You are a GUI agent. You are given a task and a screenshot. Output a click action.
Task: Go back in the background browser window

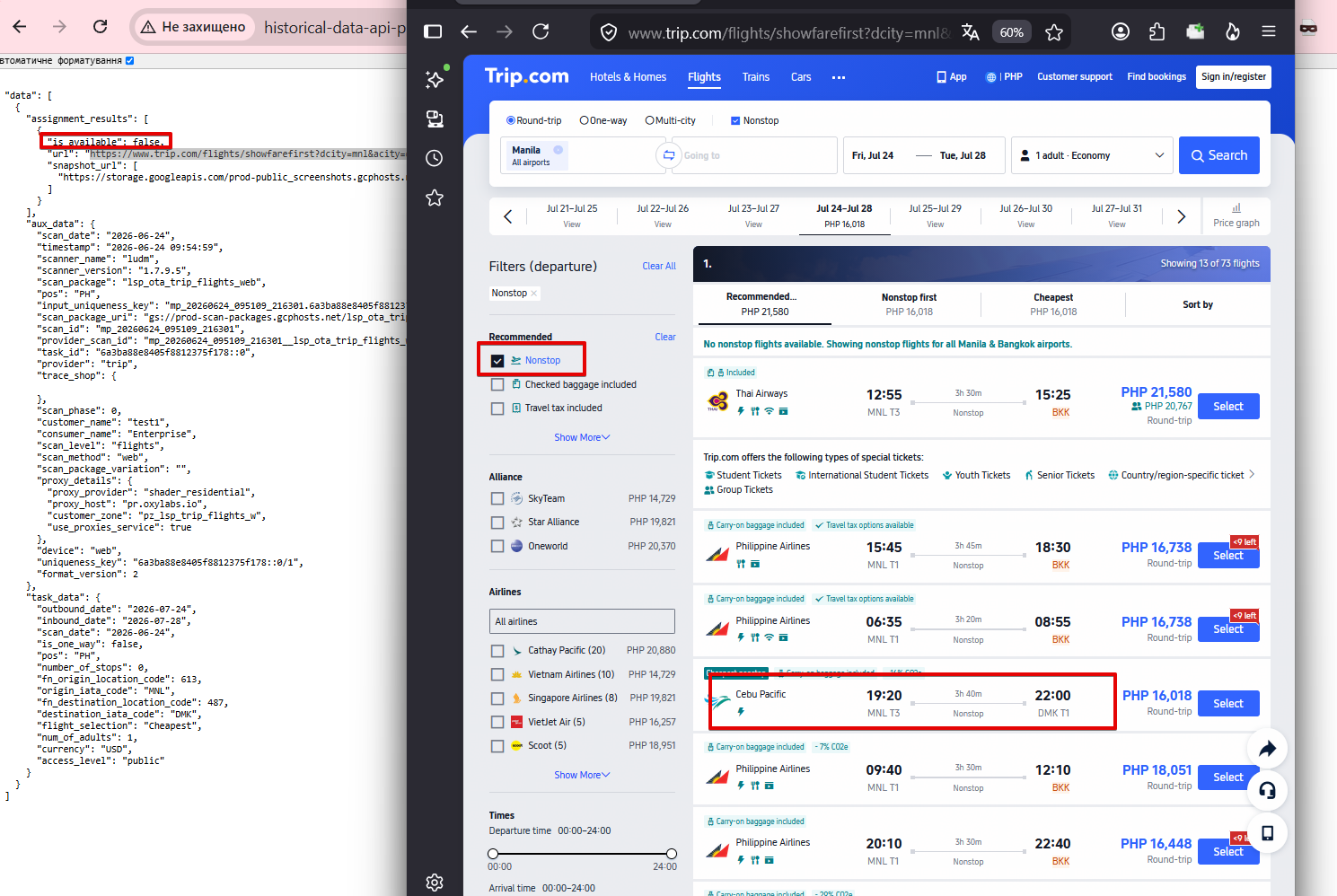coord(20,27)
